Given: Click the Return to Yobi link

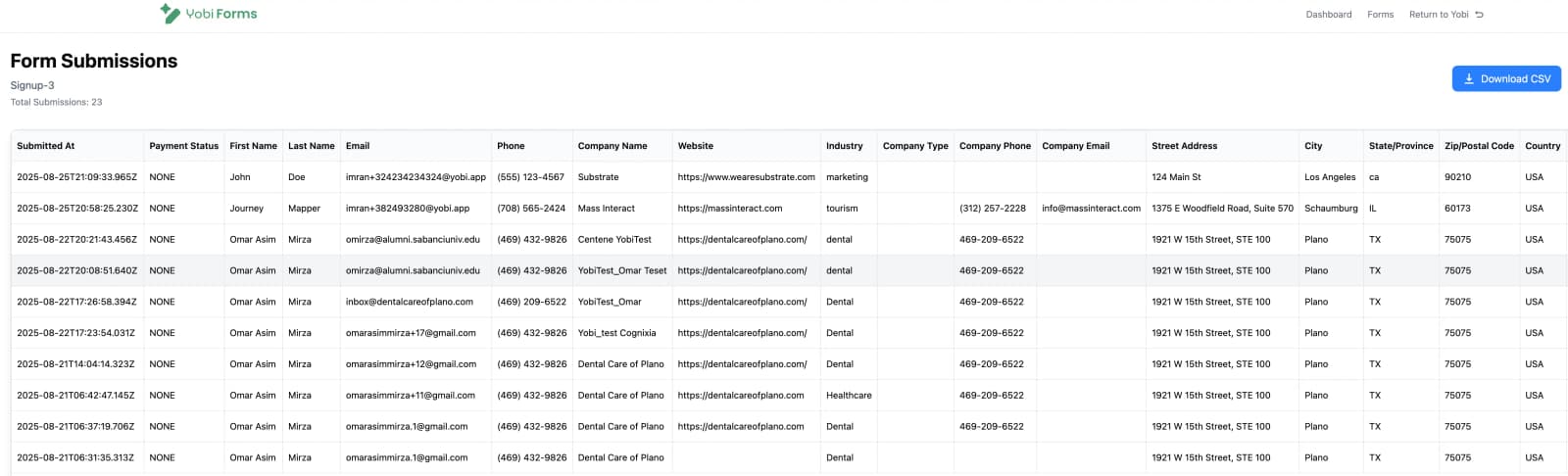Looking at the screenshot, I should pyautogui.click(x=1438, y=15).
